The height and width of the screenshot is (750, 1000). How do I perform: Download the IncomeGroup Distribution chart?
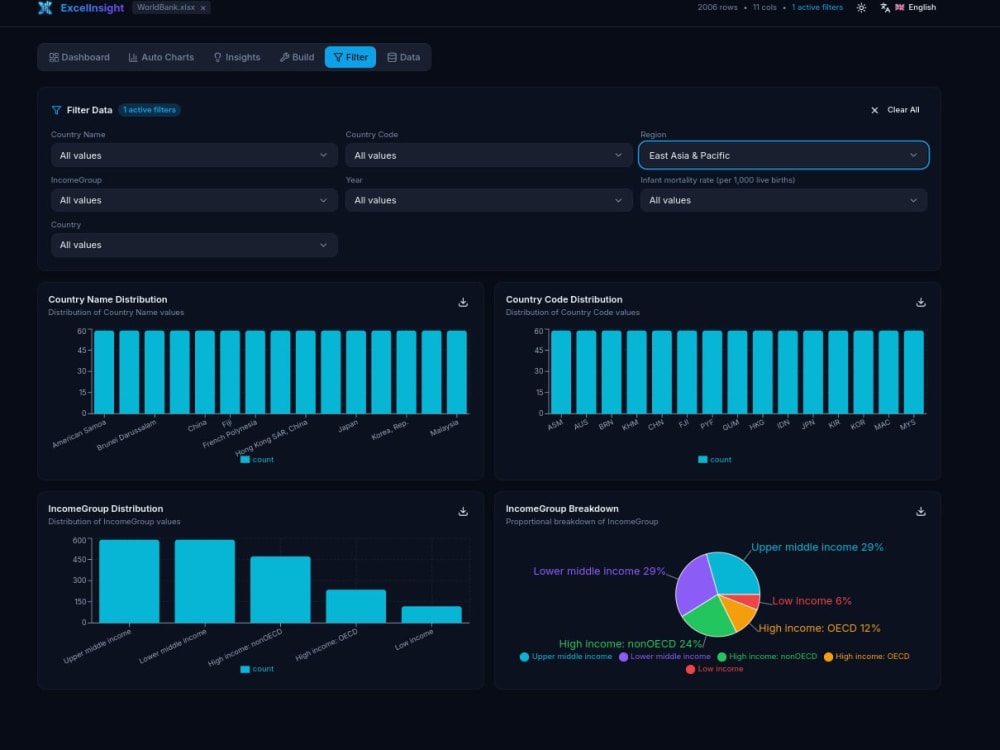point(463,511)
